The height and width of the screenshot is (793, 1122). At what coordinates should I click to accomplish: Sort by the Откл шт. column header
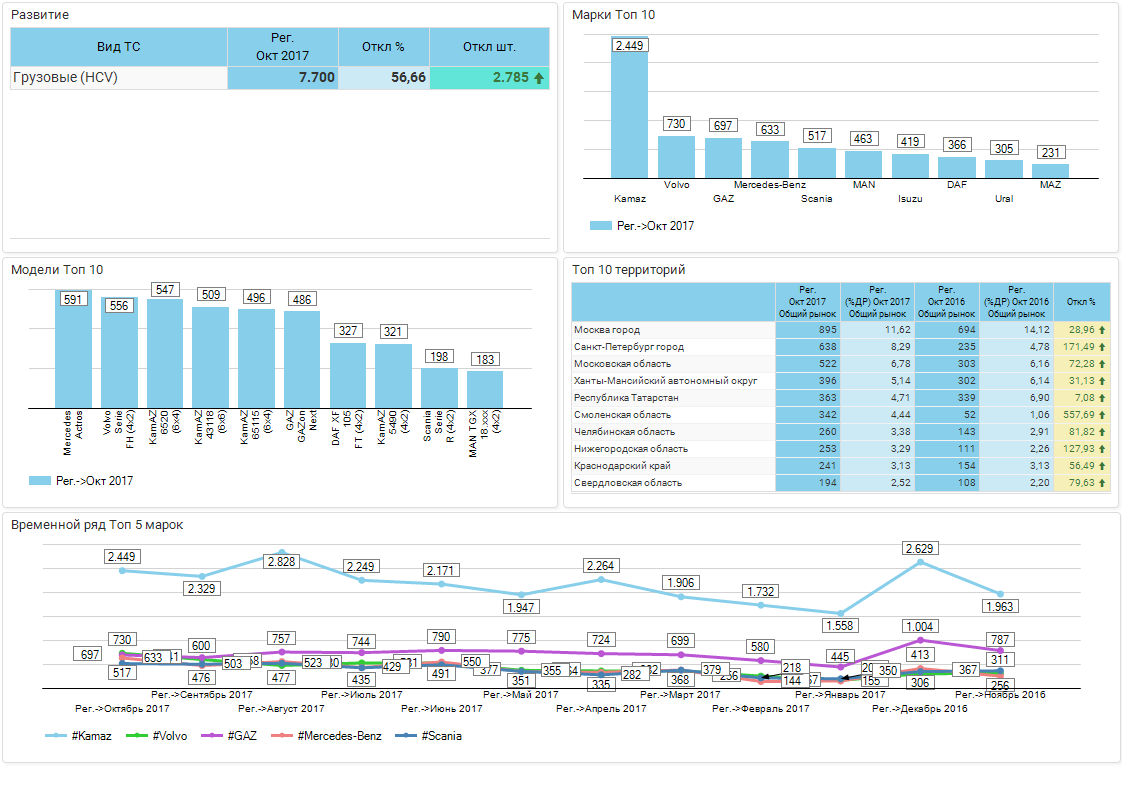pyautogui.click(x=489, y=47)
